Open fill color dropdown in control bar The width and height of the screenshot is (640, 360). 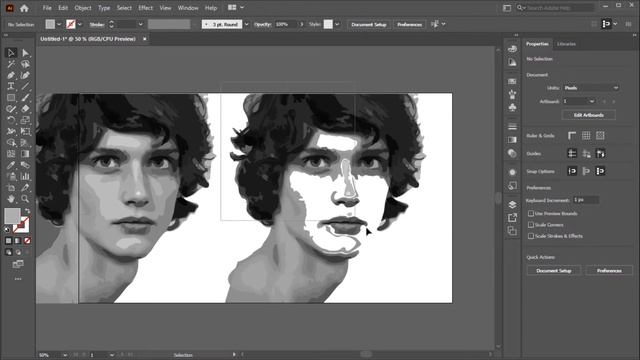[x=59, y=24]
